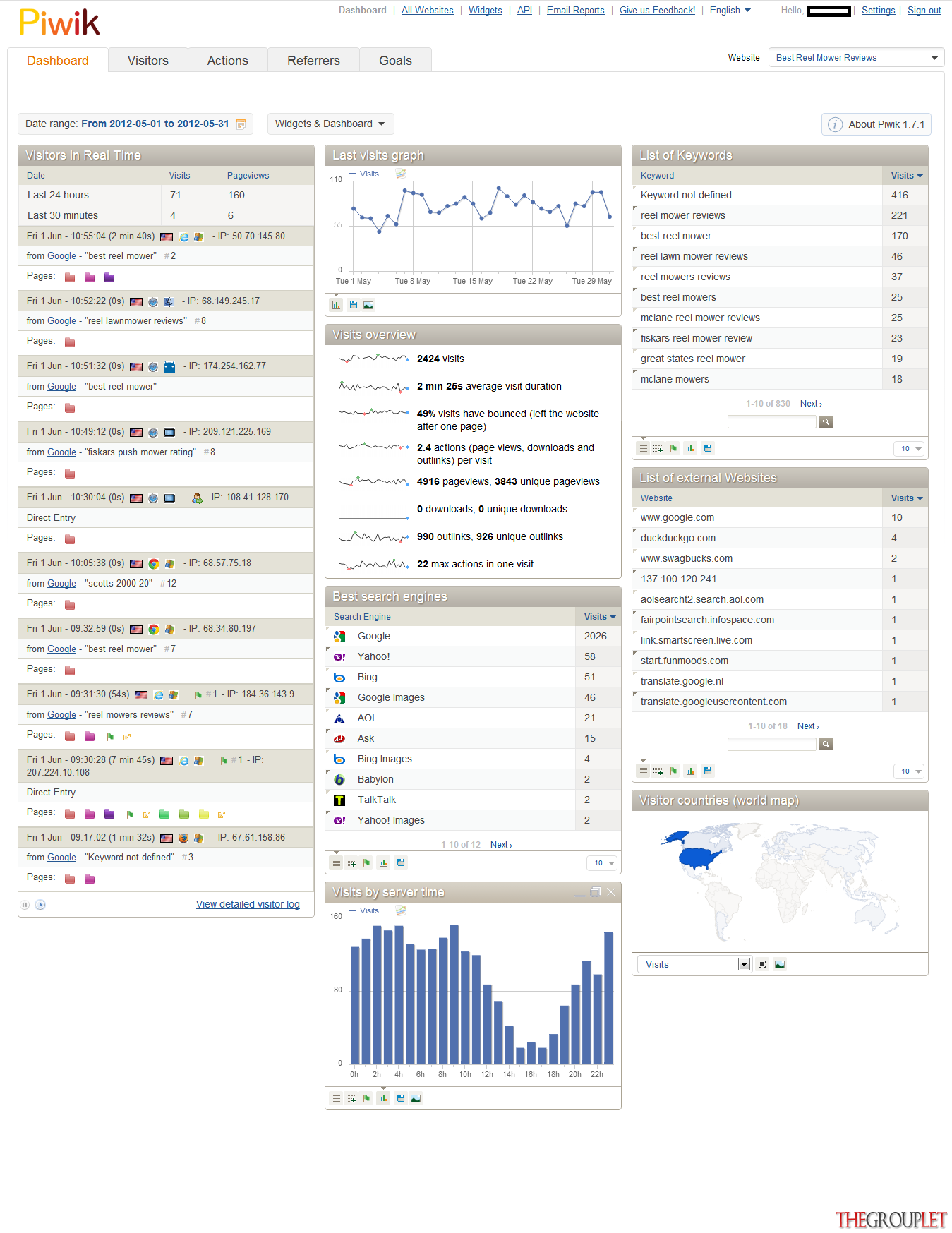The height and width of the screenshot is (1233, 952).
Task: Minimise the Visits by server time widget
Action: click(x=580, y=893)
